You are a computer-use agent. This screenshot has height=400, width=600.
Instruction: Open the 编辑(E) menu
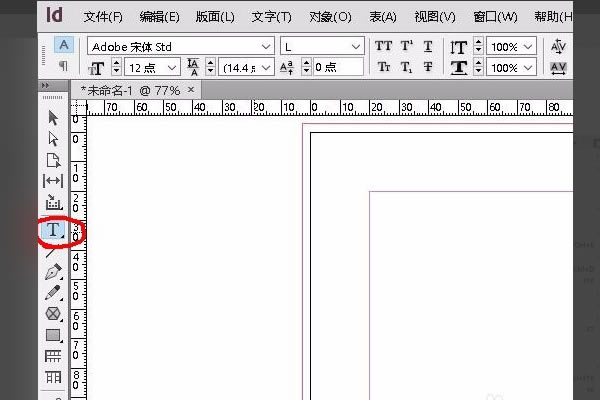(159, 17)
